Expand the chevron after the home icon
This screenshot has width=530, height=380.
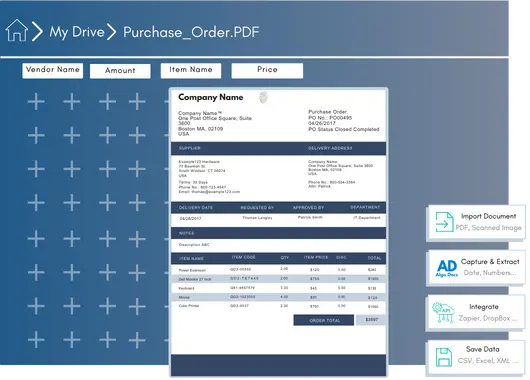(37, 31)
